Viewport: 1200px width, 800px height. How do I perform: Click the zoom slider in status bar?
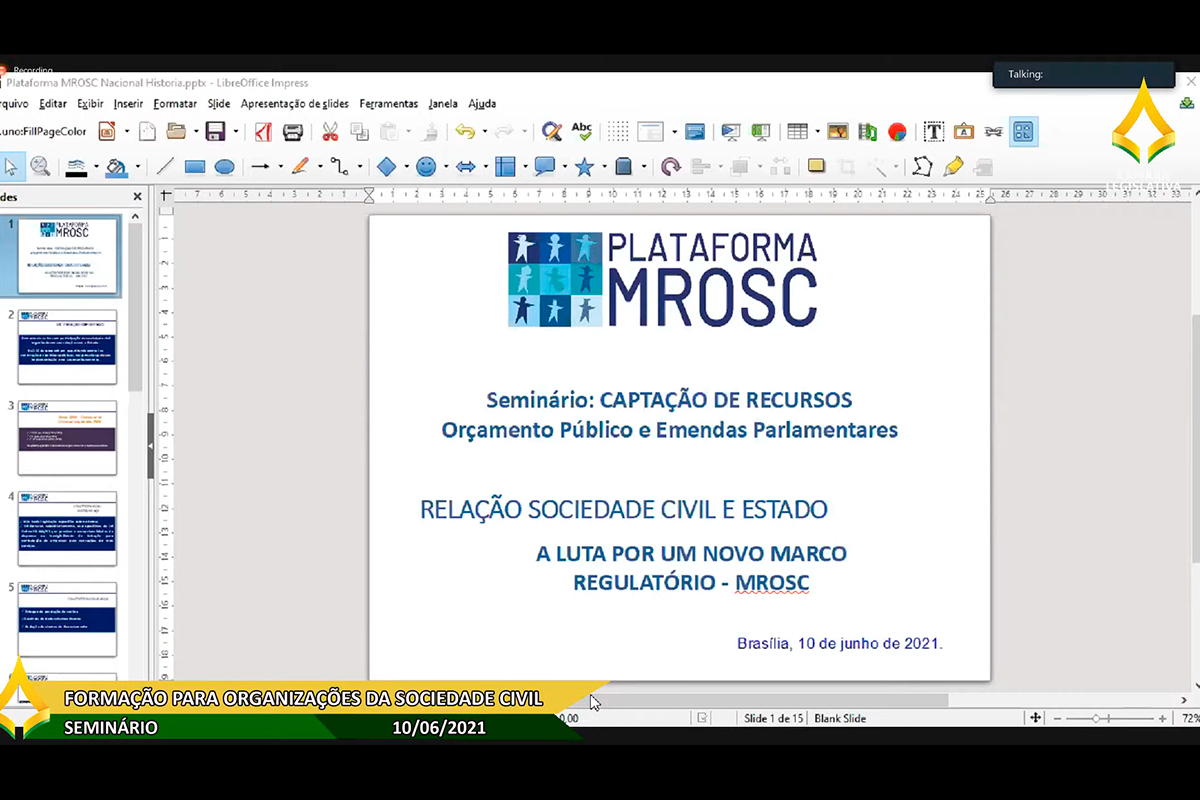pos(1097,718)
